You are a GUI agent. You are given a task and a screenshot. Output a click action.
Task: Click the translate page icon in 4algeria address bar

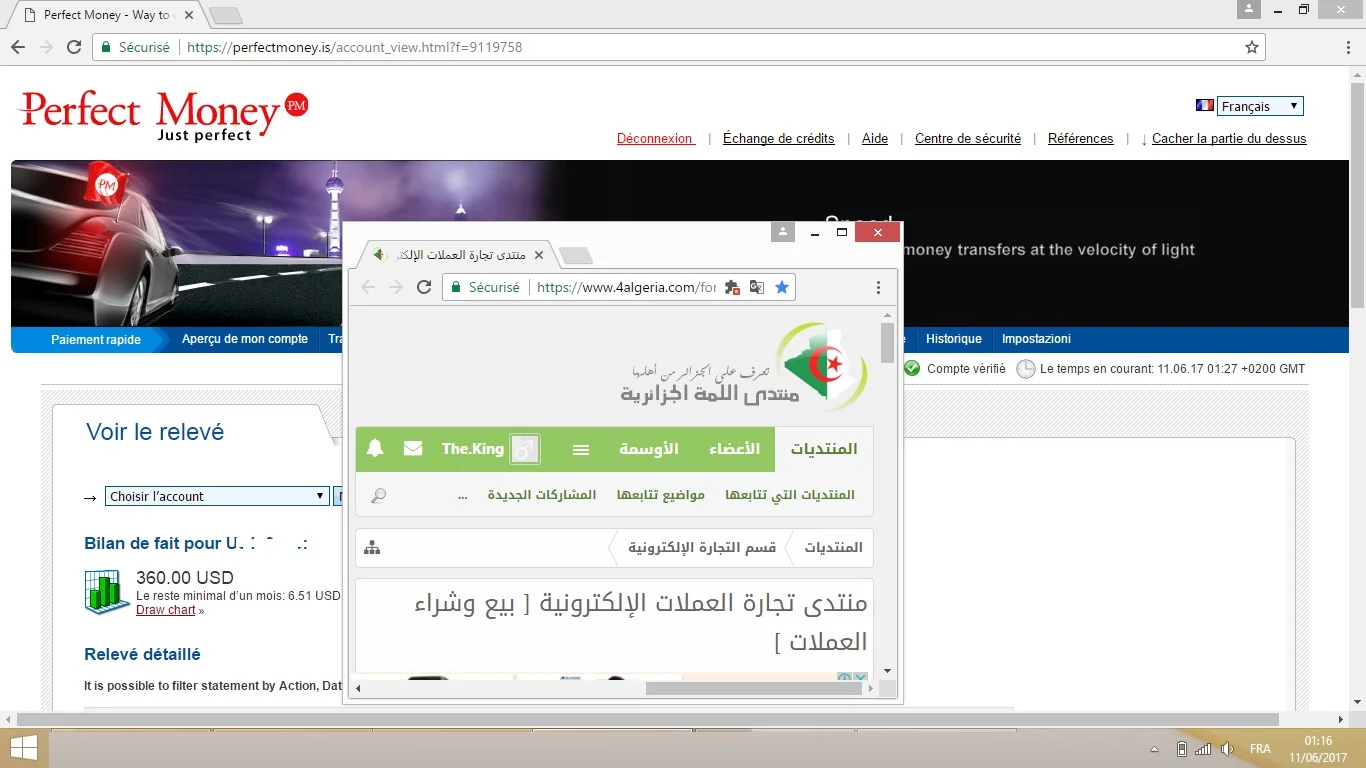[757, 287]
